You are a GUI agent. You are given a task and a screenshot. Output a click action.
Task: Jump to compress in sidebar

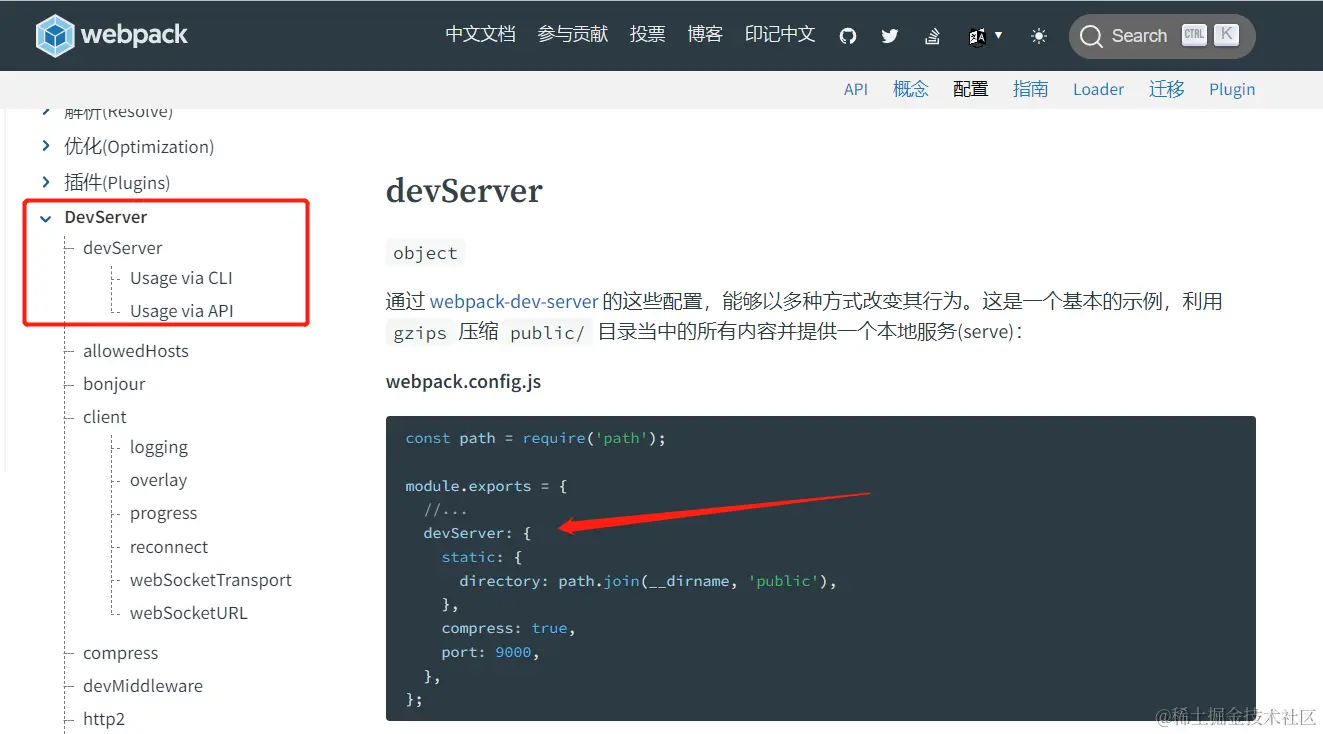[x=121, y=653]
